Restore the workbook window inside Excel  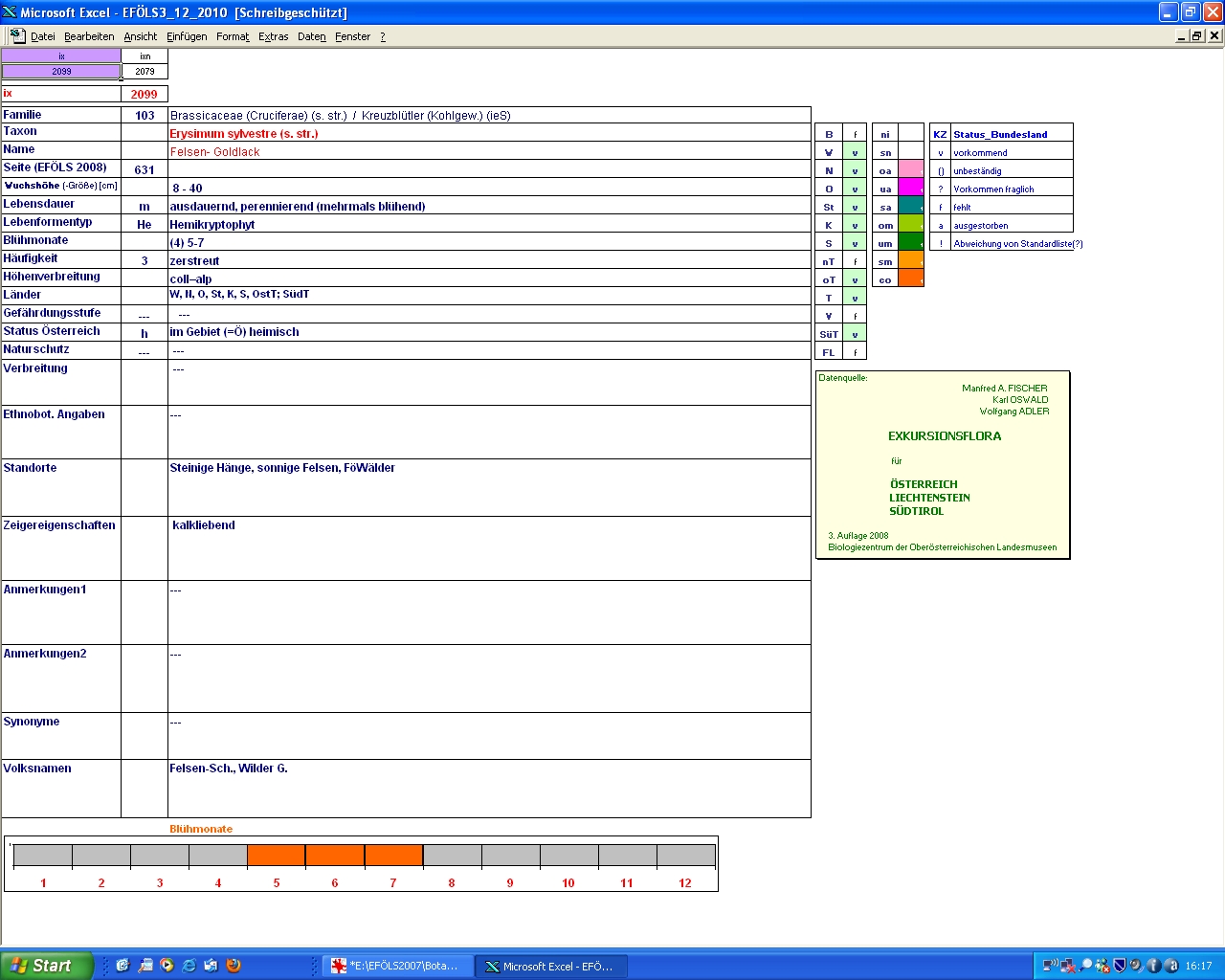click(1197, 35)
